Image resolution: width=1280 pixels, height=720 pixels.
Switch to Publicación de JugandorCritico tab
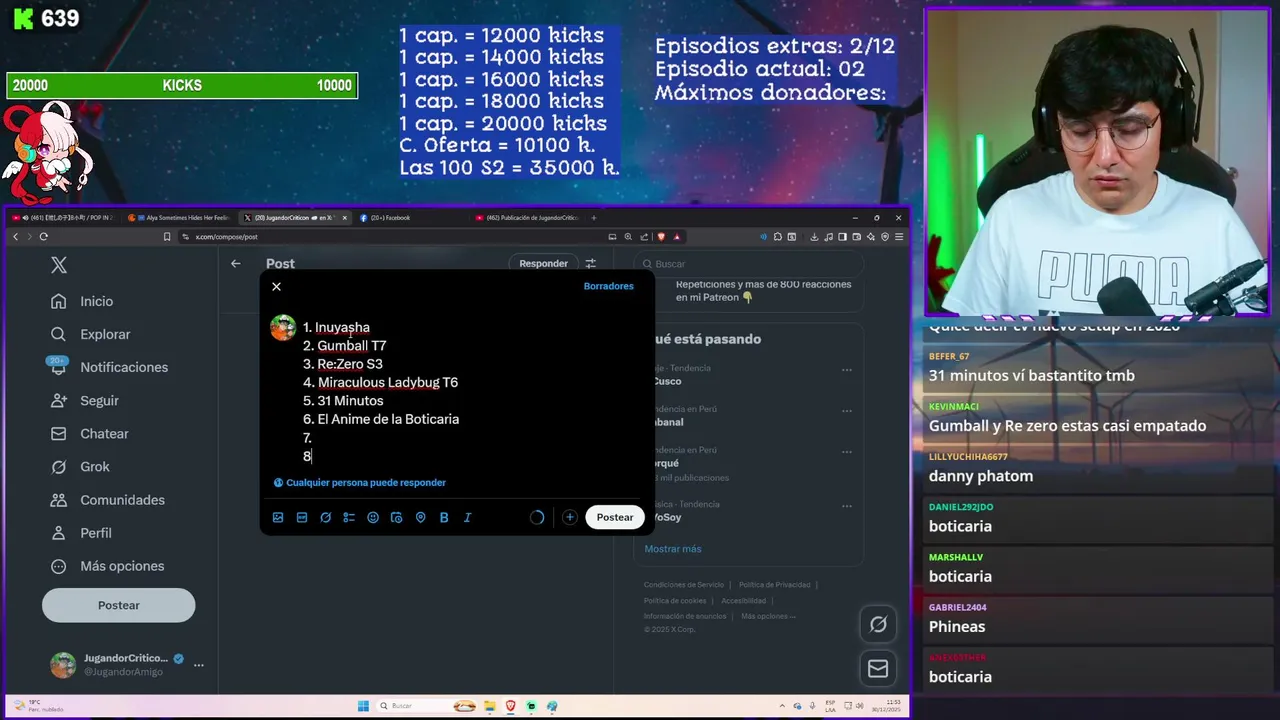click(x=527, y=217)
